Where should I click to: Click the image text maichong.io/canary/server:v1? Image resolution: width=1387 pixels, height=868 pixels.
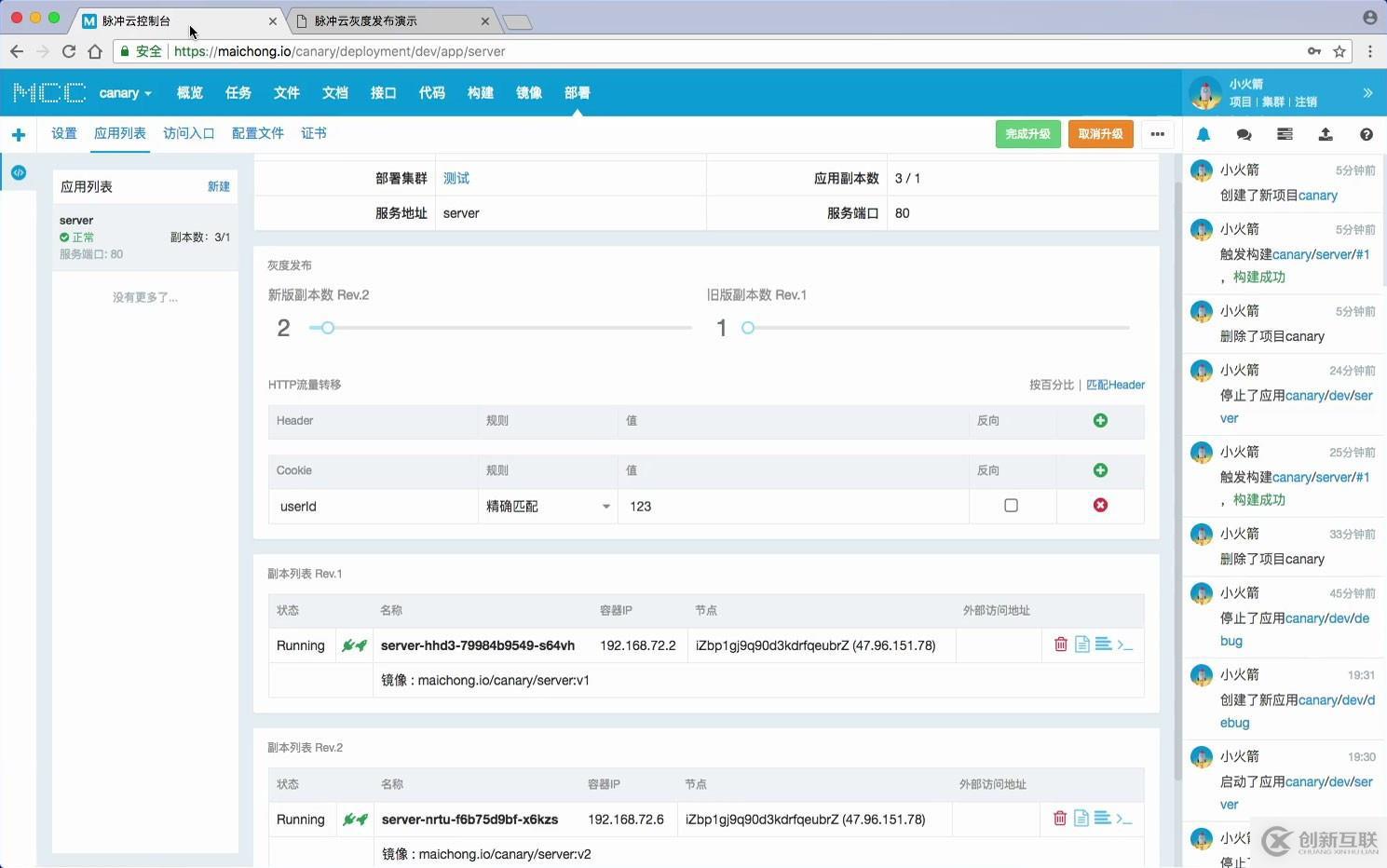point(504,681)
